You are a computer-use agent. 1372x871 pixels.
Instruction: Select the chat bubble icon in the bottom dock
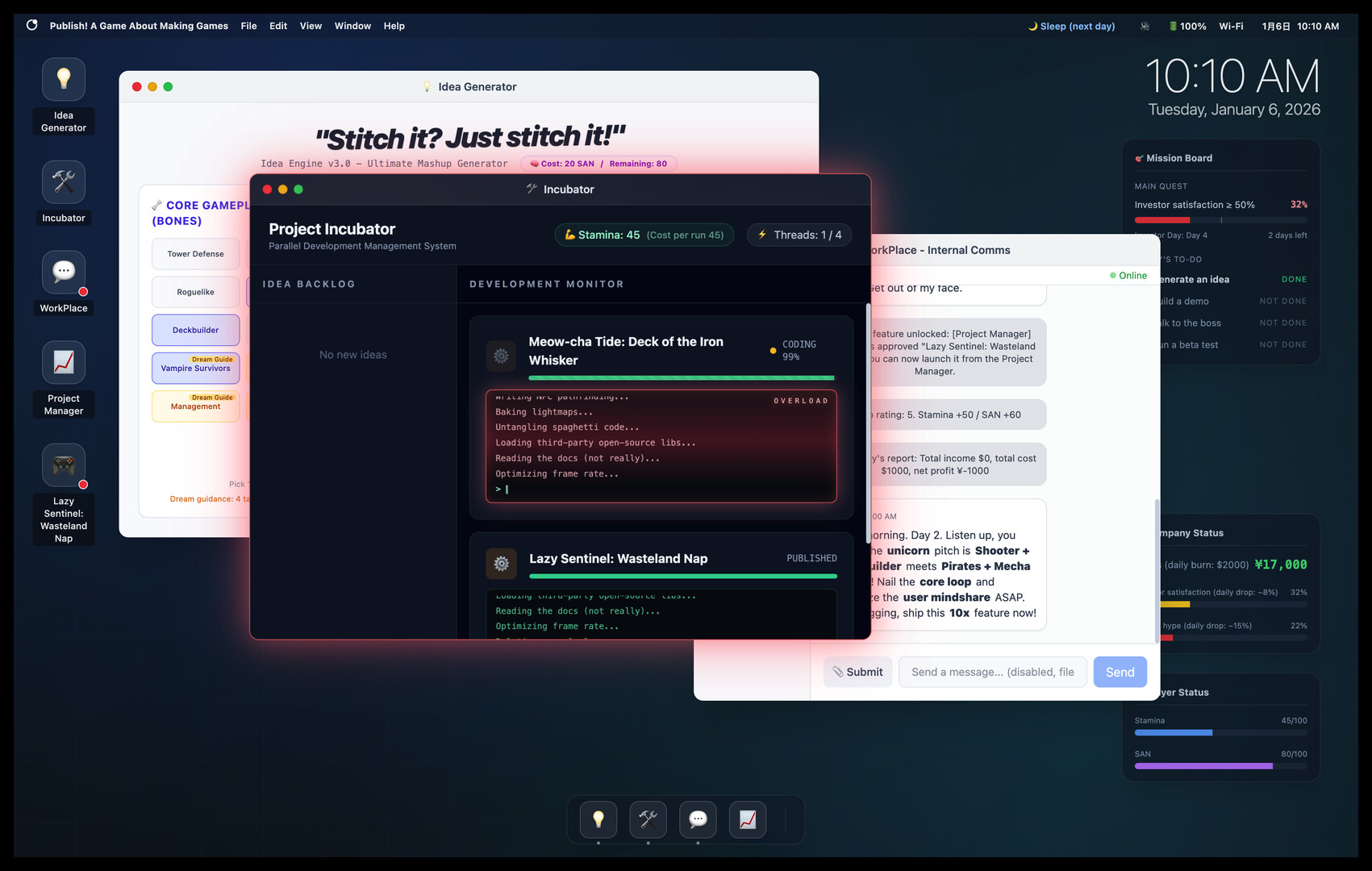697,819
